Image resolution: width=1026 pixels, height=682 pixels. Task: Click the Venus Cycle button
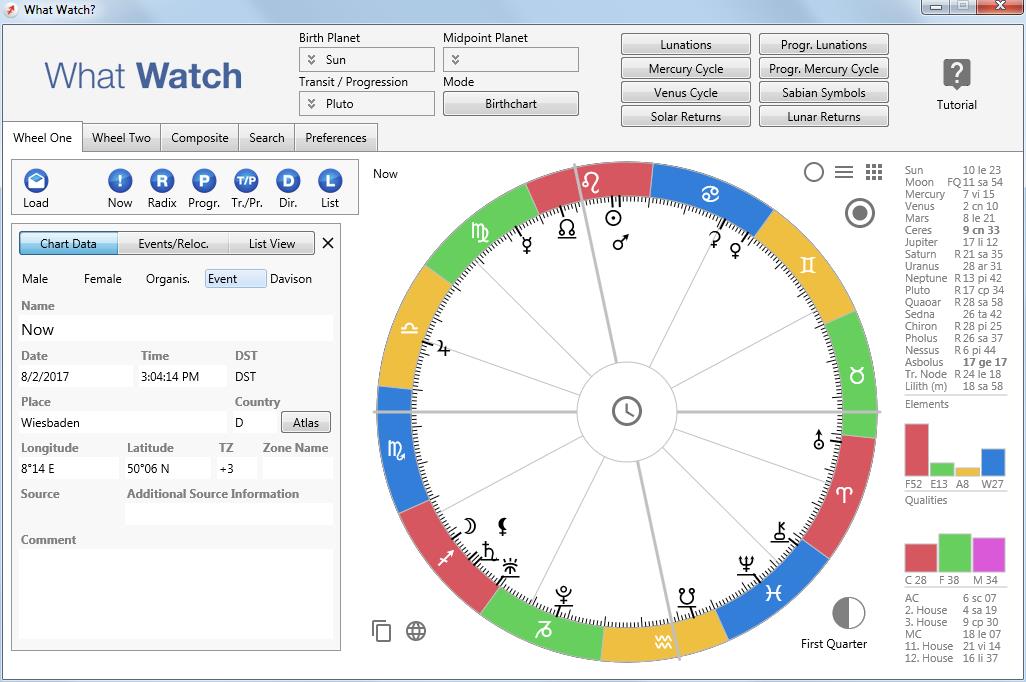tap(686, 93)
